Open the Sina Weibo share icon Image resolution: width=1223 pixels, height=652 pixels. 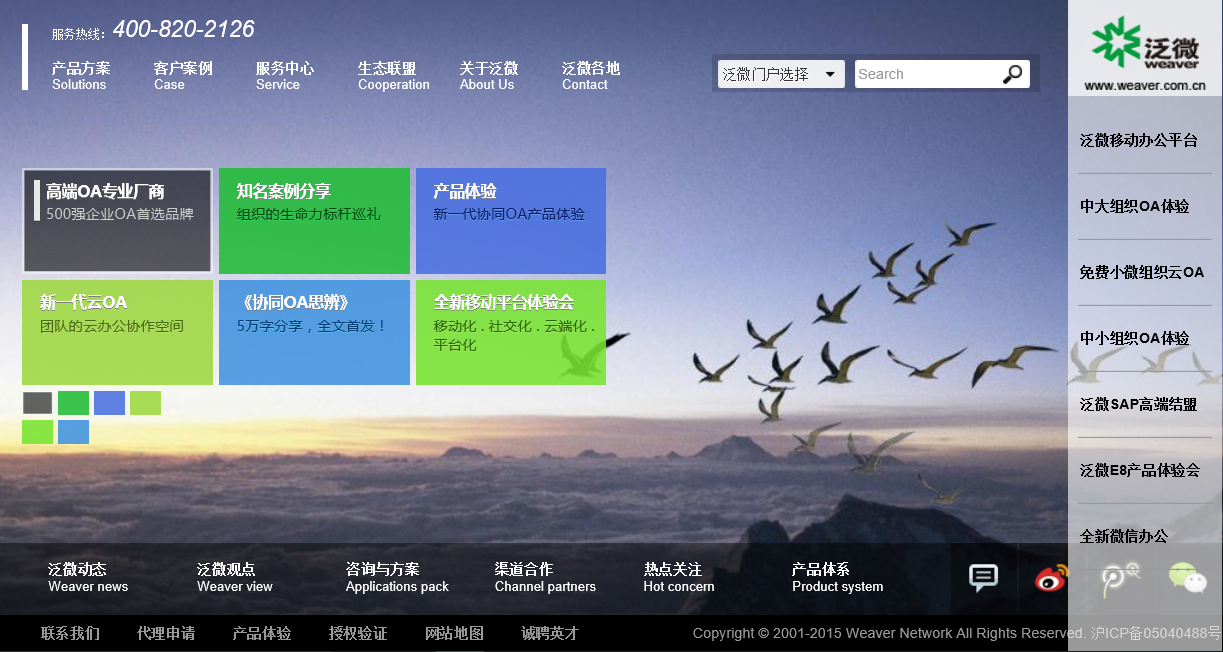(1051, 580)
